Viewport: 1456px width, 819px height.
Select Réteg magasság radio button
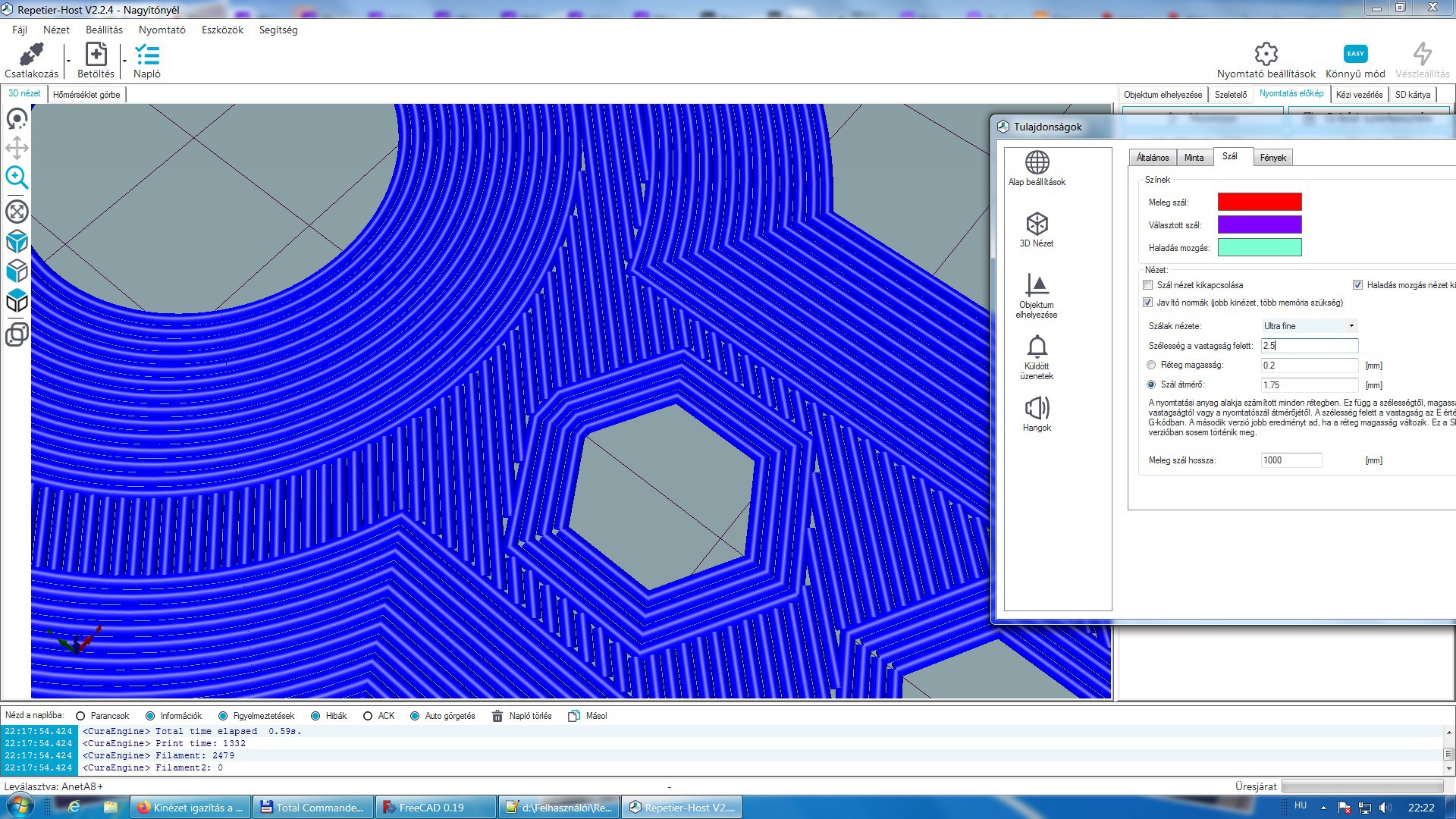coord(1151,366)
